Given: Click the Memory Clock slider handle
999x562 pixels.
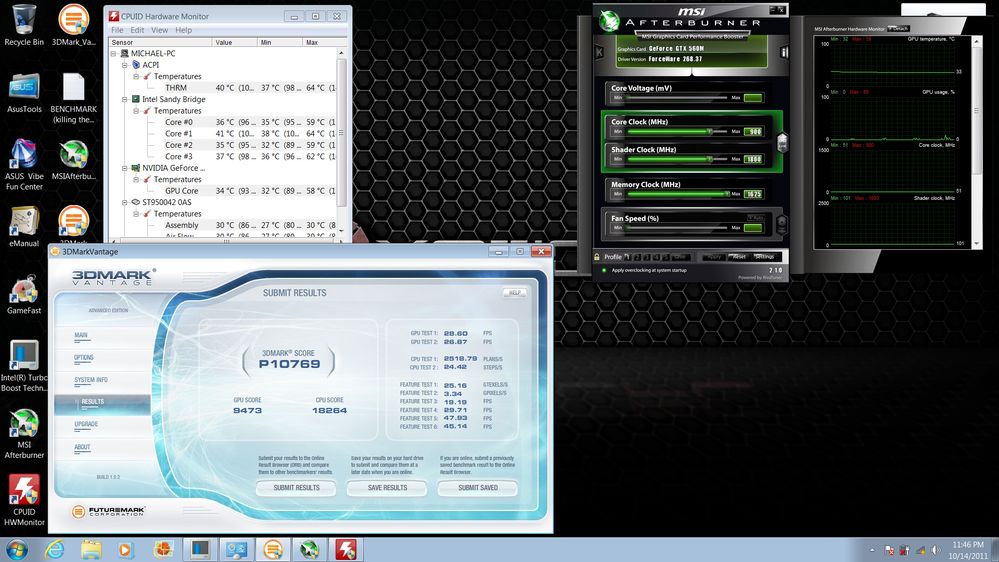Looking at the screenshot, I should tap(727, 193).
